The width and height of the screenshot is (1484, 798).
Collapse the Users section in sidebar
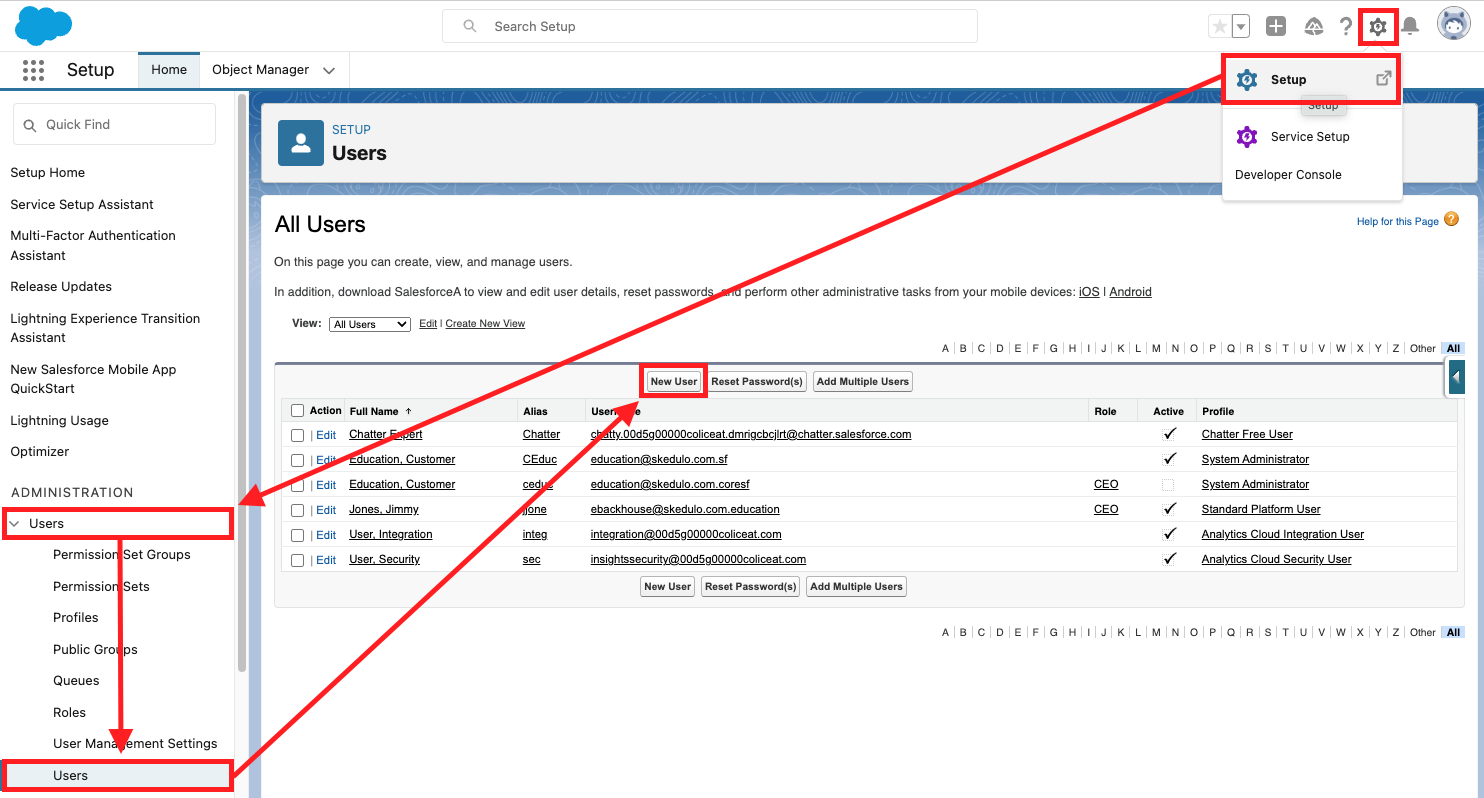tap(15, 524)
